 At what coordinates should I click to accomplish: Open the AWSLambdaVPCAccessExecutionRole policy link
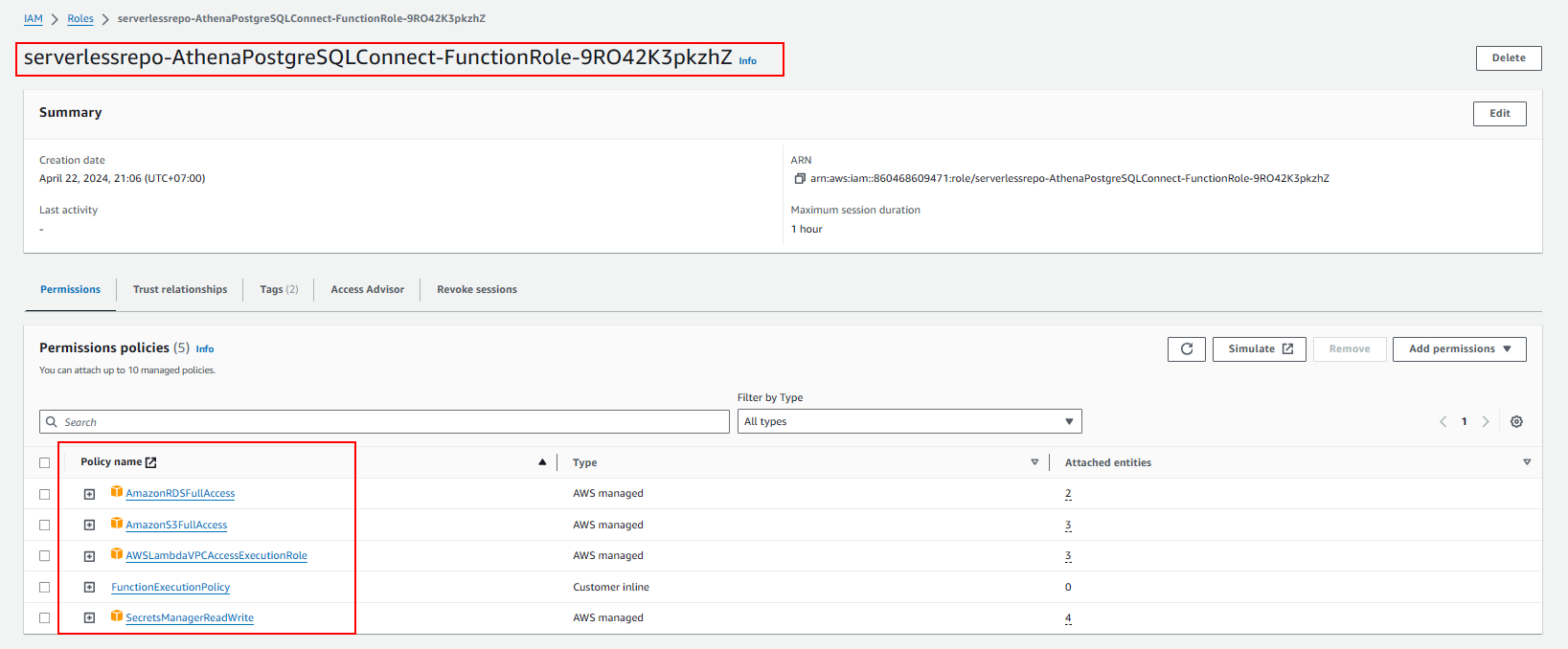216,556
